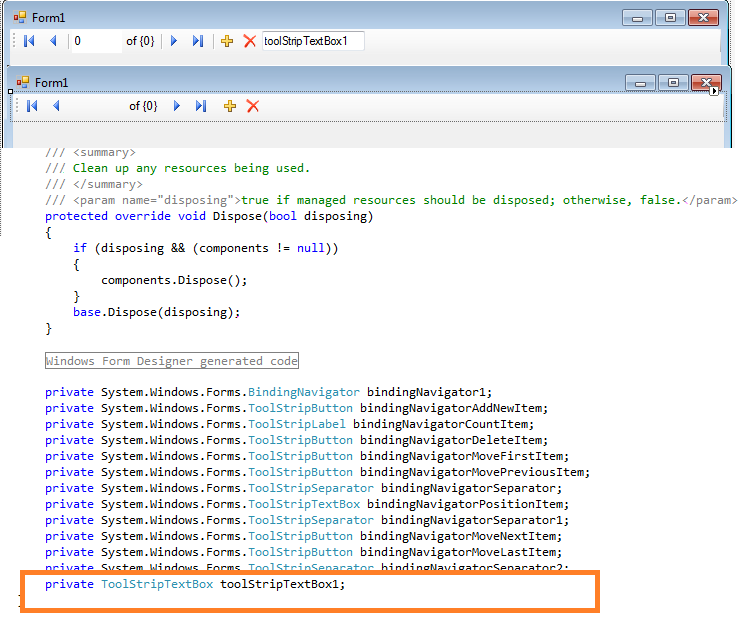Click empty position field in lower Form1 navigator
The height and width of the screenshot is (627, 745).
coord(98,106)
